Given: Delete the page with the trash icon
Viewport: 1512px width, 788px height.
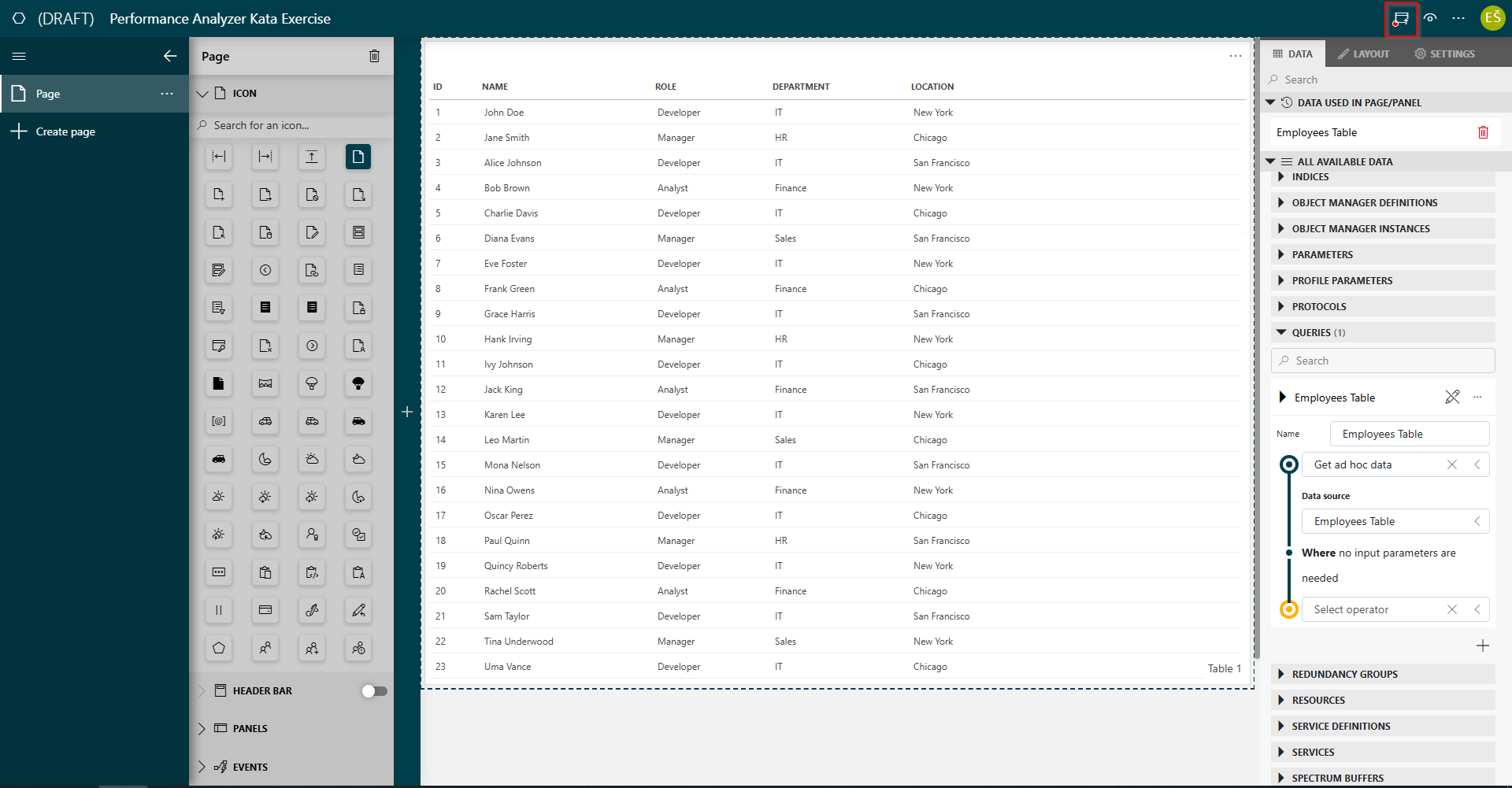Looking at the screenshot, I should pyautogui.click(x=374, y=56).
